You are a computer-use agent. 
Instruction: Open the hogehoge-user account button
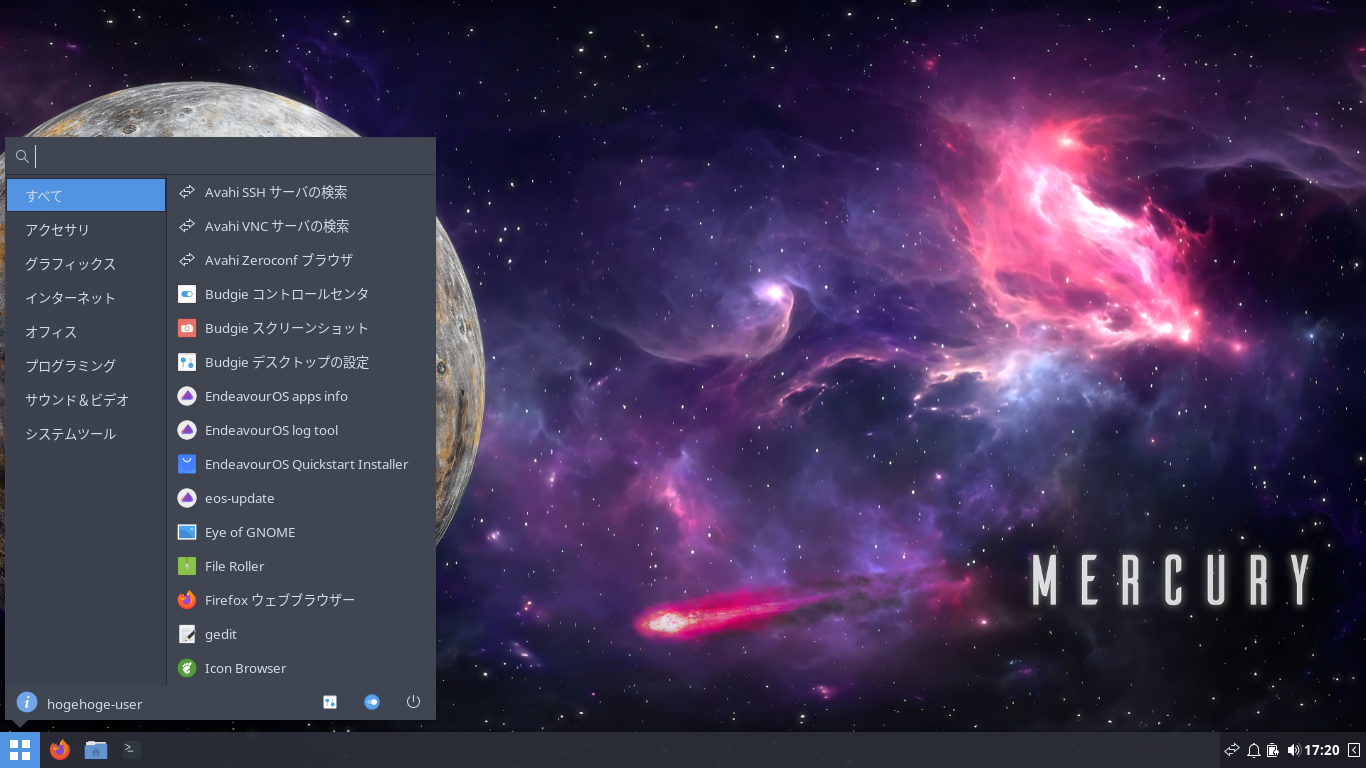click(80, 703)
